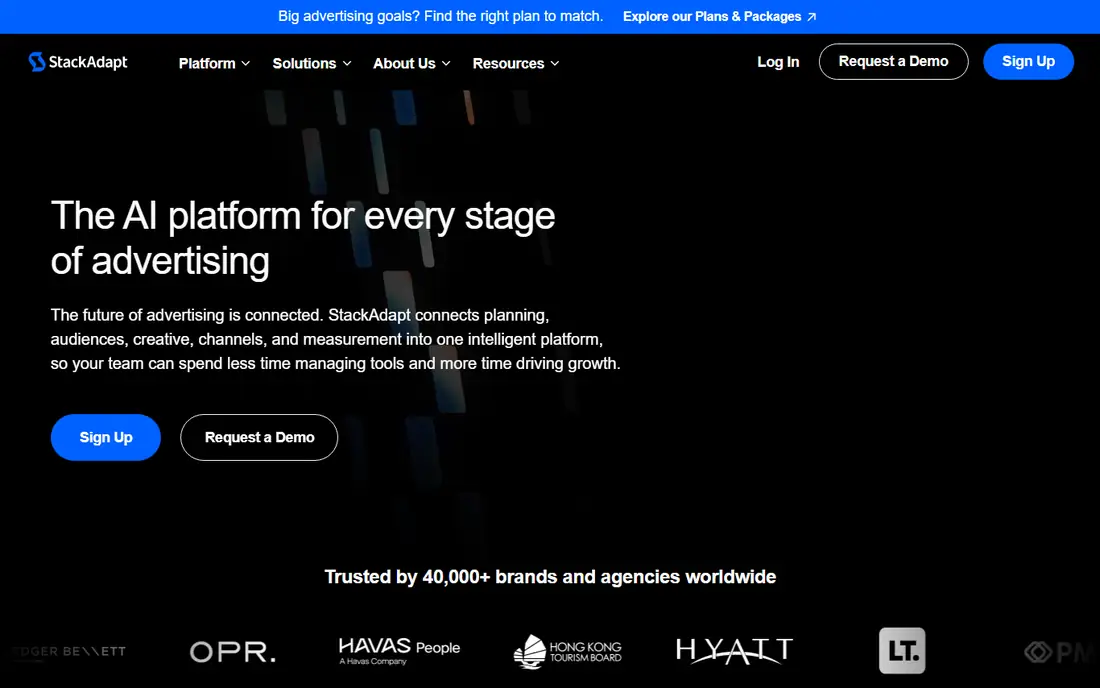The image size is (1100, 688).
Task: Click the Hong Kong Tourism Board logo
Action: [568, 652]
